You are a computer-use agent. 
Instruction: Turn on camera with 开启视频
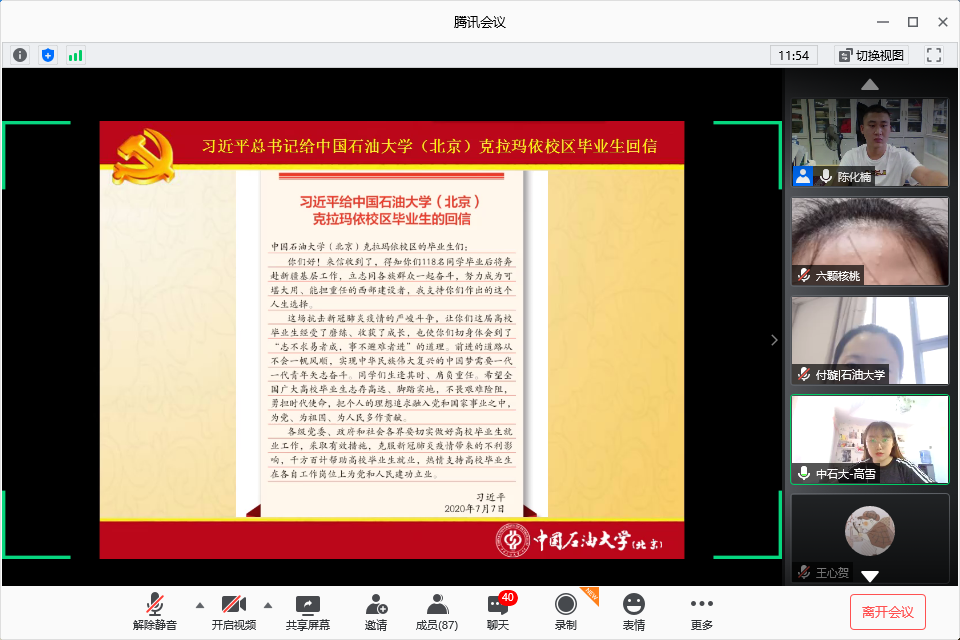(234, 611)
